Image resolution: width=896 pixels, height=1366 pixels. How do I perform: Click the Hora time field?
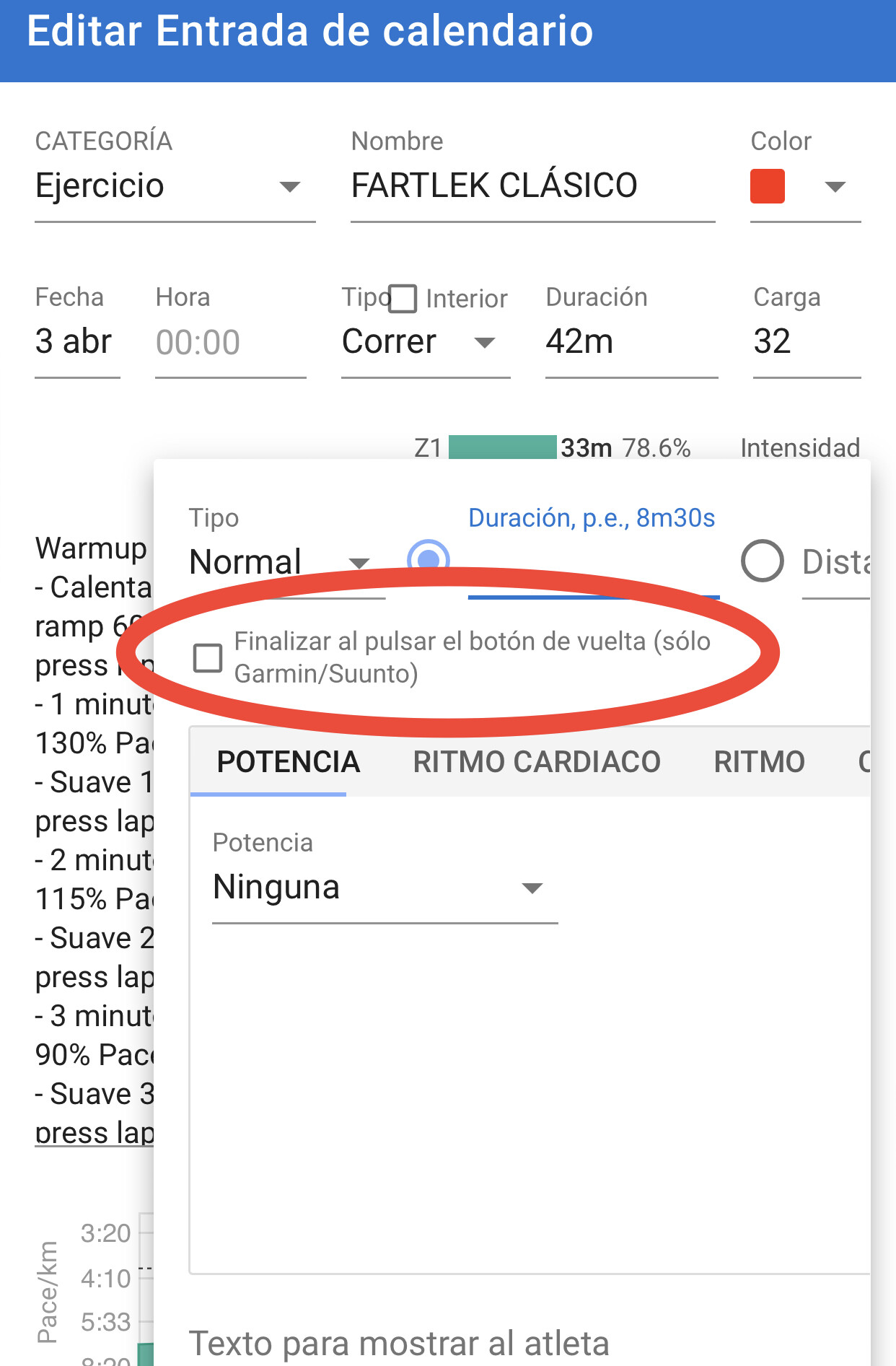[231, 341]
